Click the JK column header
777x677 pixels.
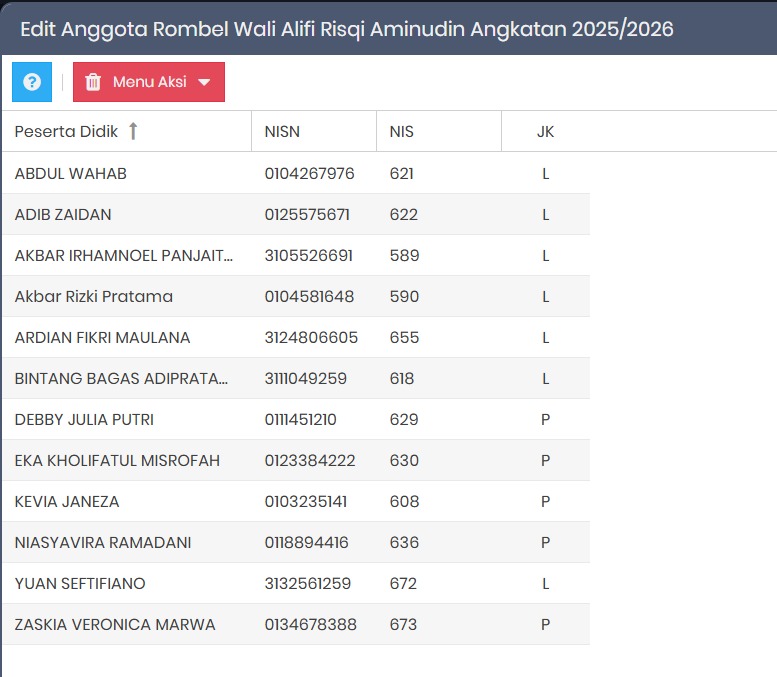coord(545,132)
